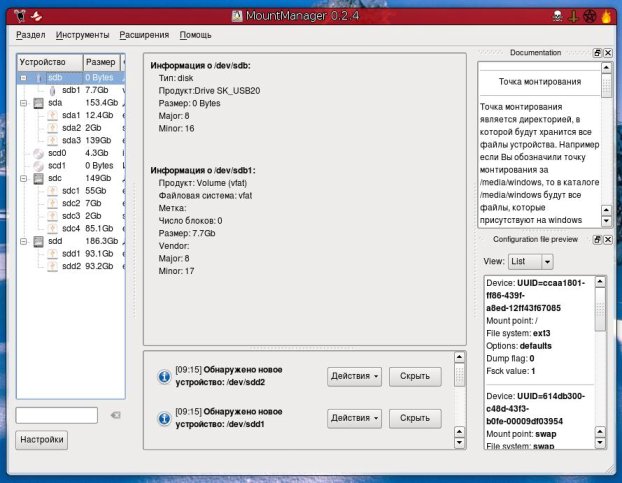Screen dimensions: 622x483
Task: Click the sda3 partition icon
Action: tap(52, 140)
